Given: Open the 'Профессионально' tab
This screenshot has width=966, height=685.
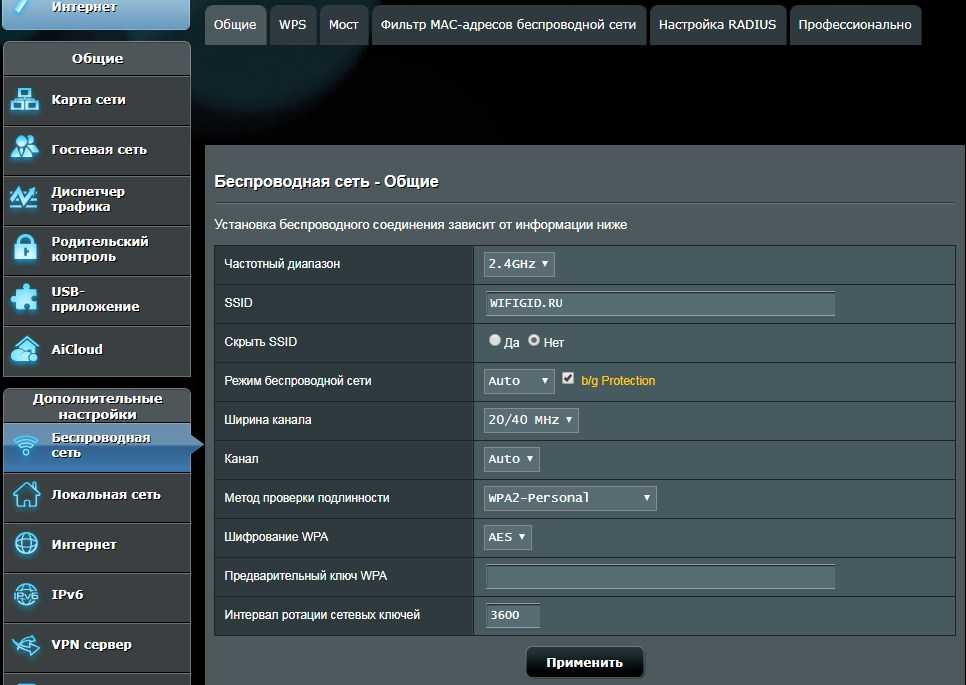Looking at the screenshot, I should coord(854,25).
